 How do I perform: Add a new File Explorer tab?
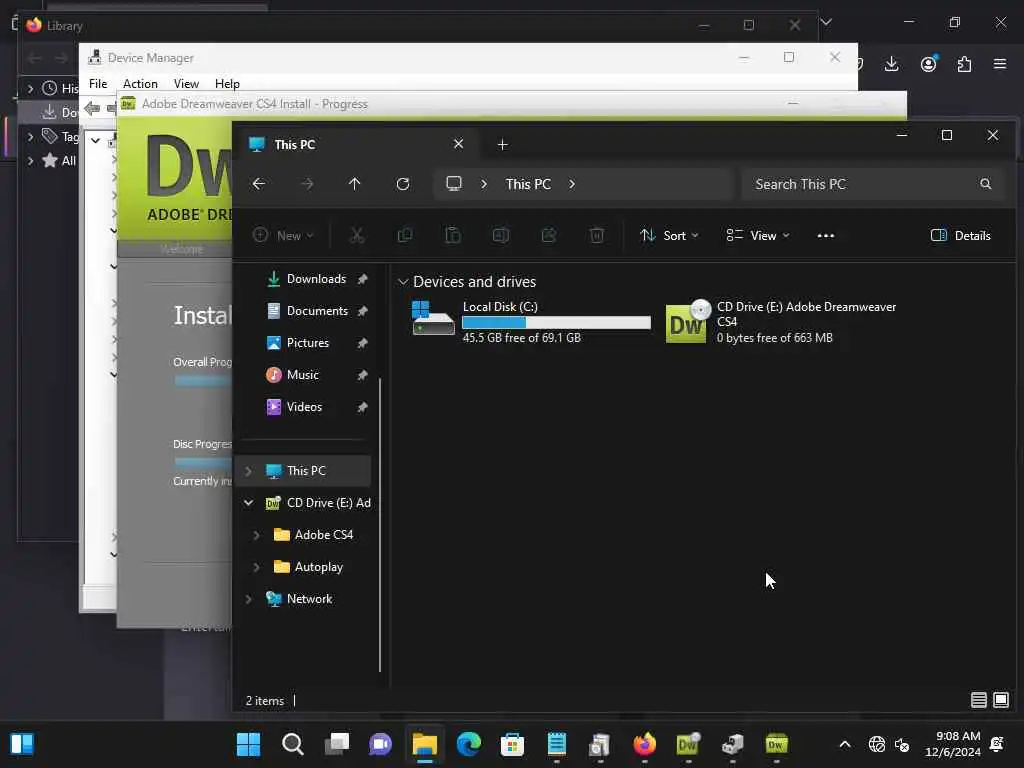click(502, 144)
